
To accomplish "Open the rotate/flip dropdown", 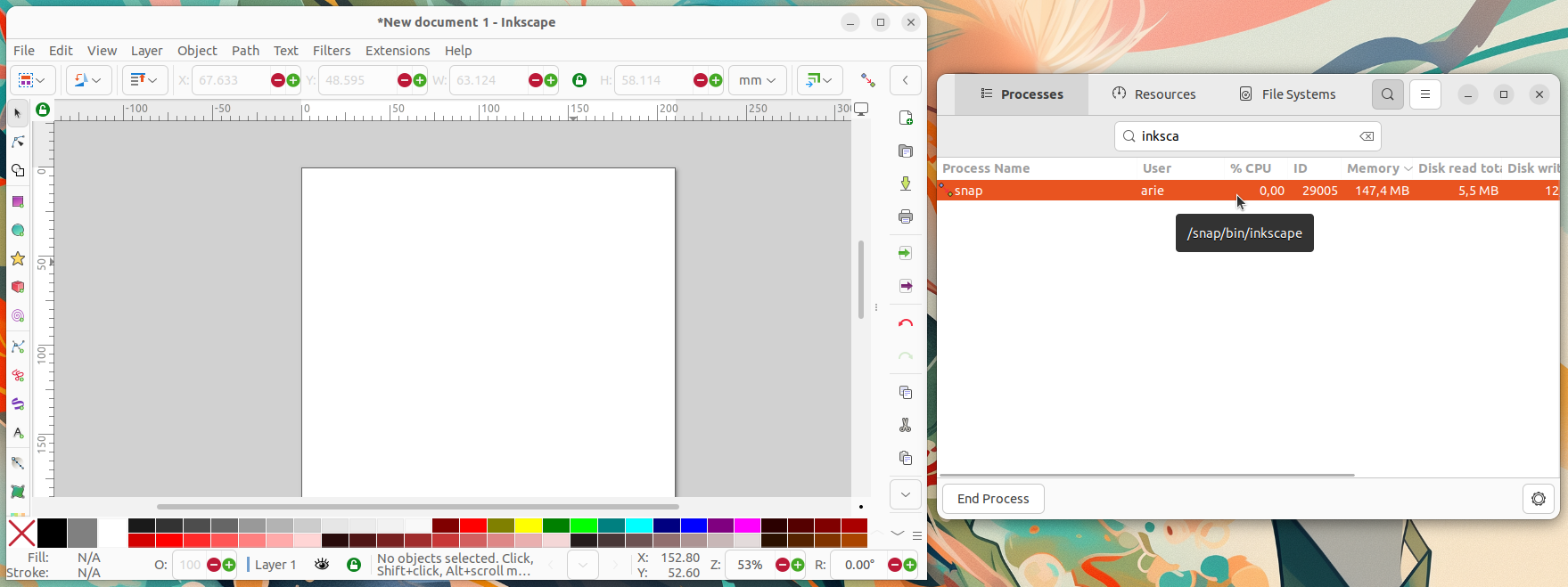I will pos(88,80).
